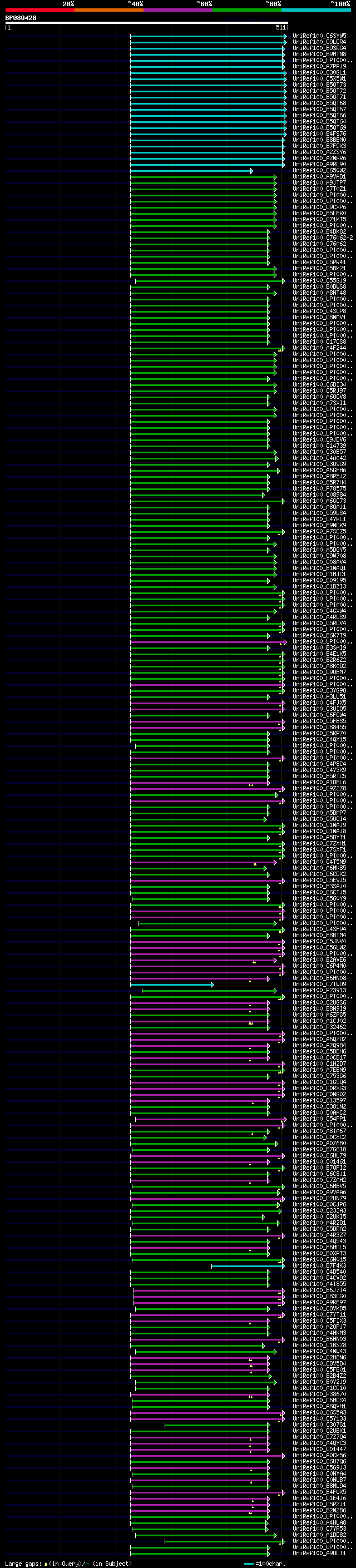Open hit UniRef100_A9JTP7
The width and height of the screenshot is (356, 1568).
319,182
